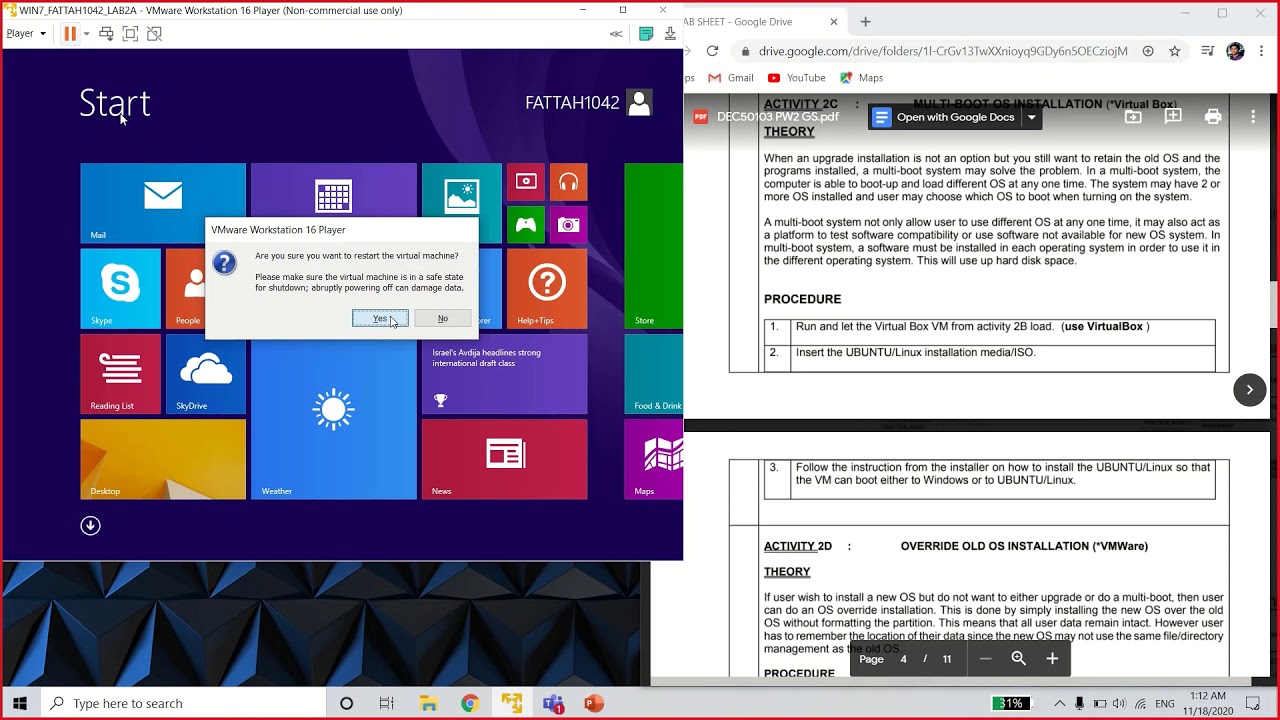Open the Gmail bookmark
The image size is (1280, 720).
click(731, 78)
